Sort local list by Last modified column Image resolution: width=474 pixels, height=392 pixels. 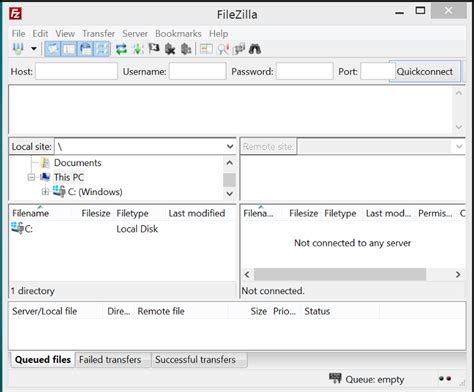[x=197, y=213]
